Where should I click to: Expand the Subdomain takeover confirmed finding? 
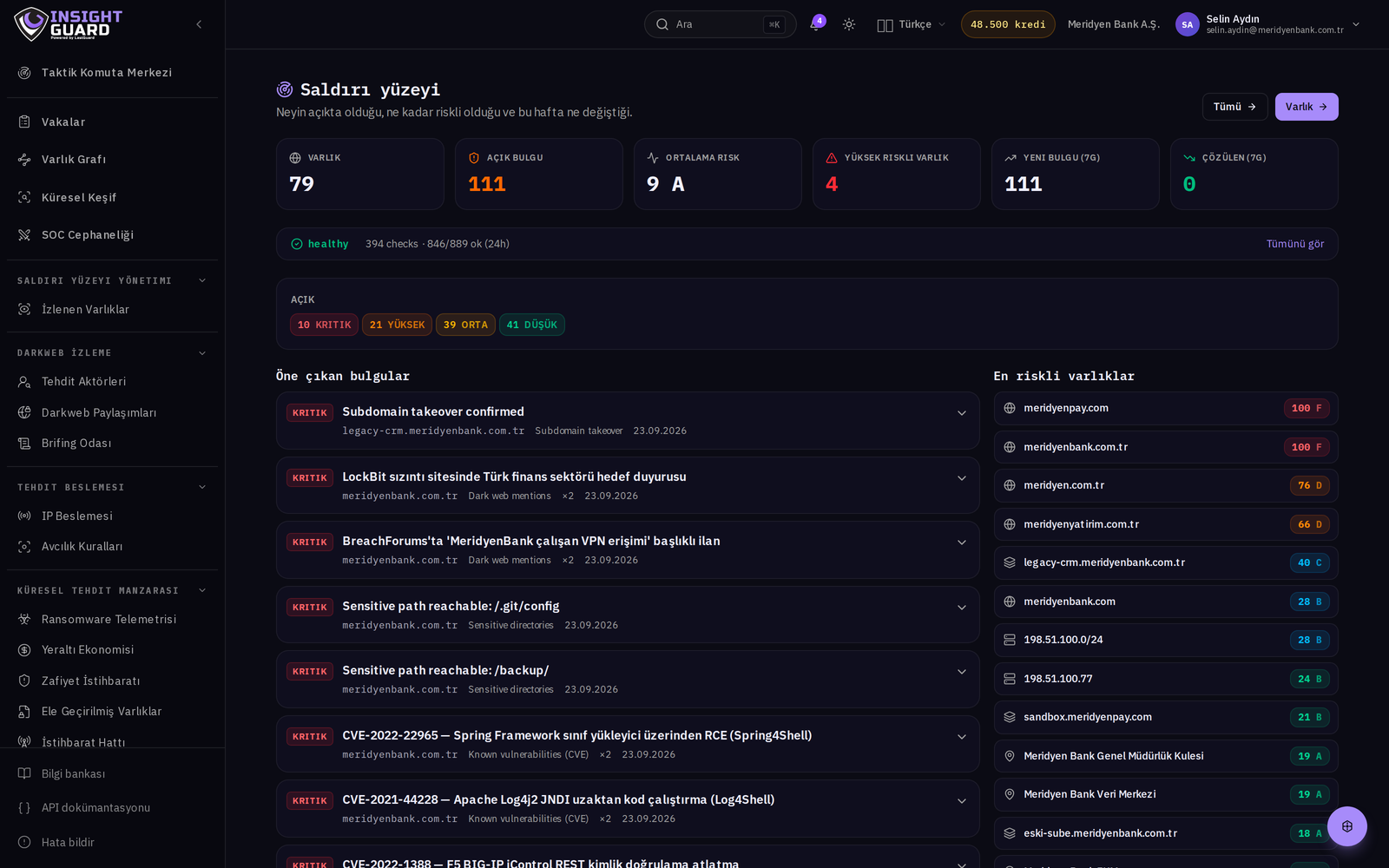coord(961,413)
